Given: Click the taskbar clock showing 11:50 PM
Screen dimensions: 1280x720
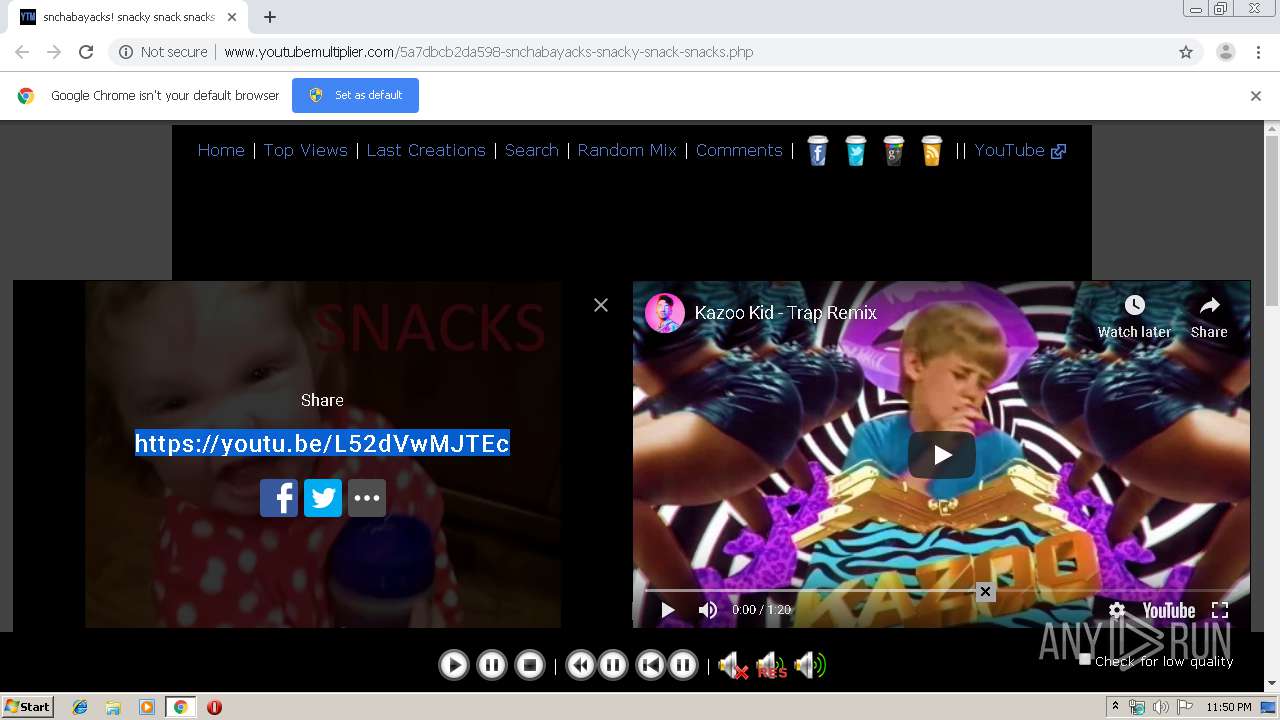Looking at the screenshot, I should pyautogui.click(x=1228, y=707).
